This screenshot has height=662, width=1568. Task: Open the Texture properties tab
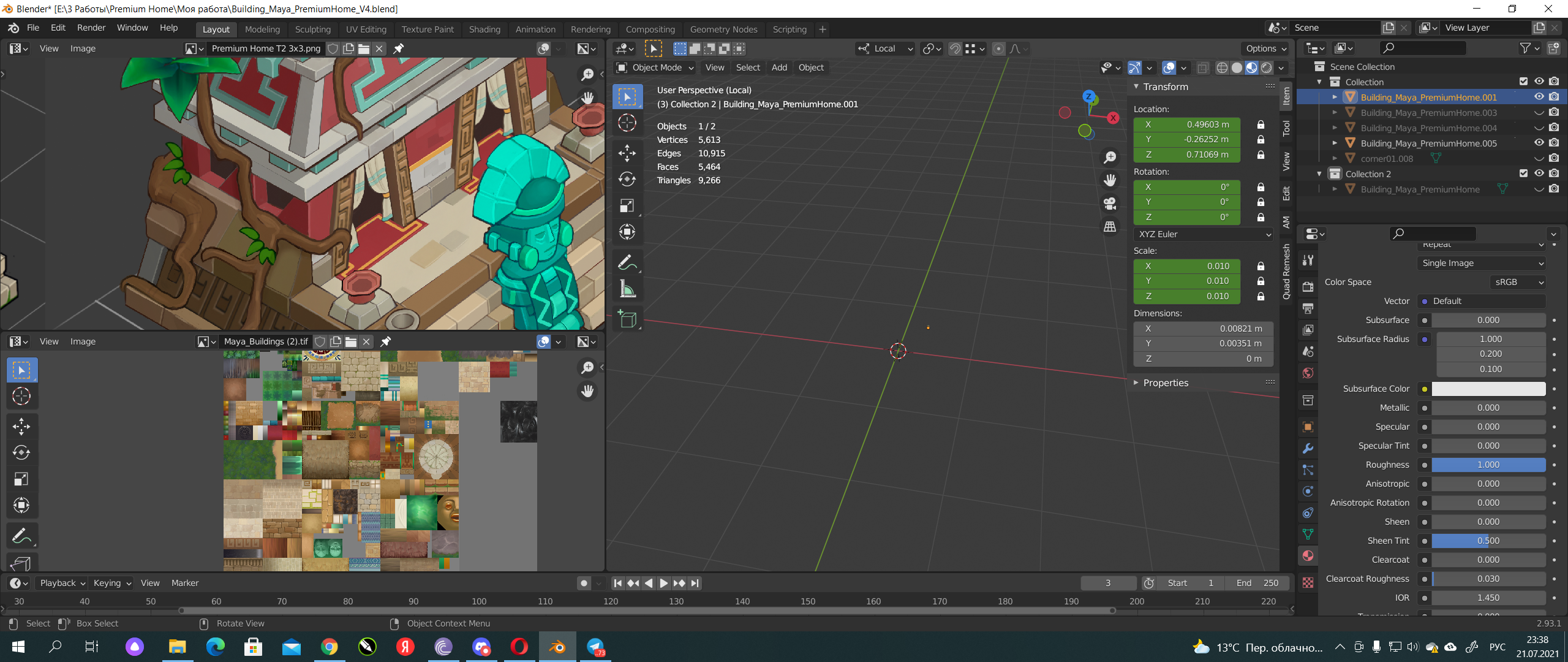(1308, 583)
